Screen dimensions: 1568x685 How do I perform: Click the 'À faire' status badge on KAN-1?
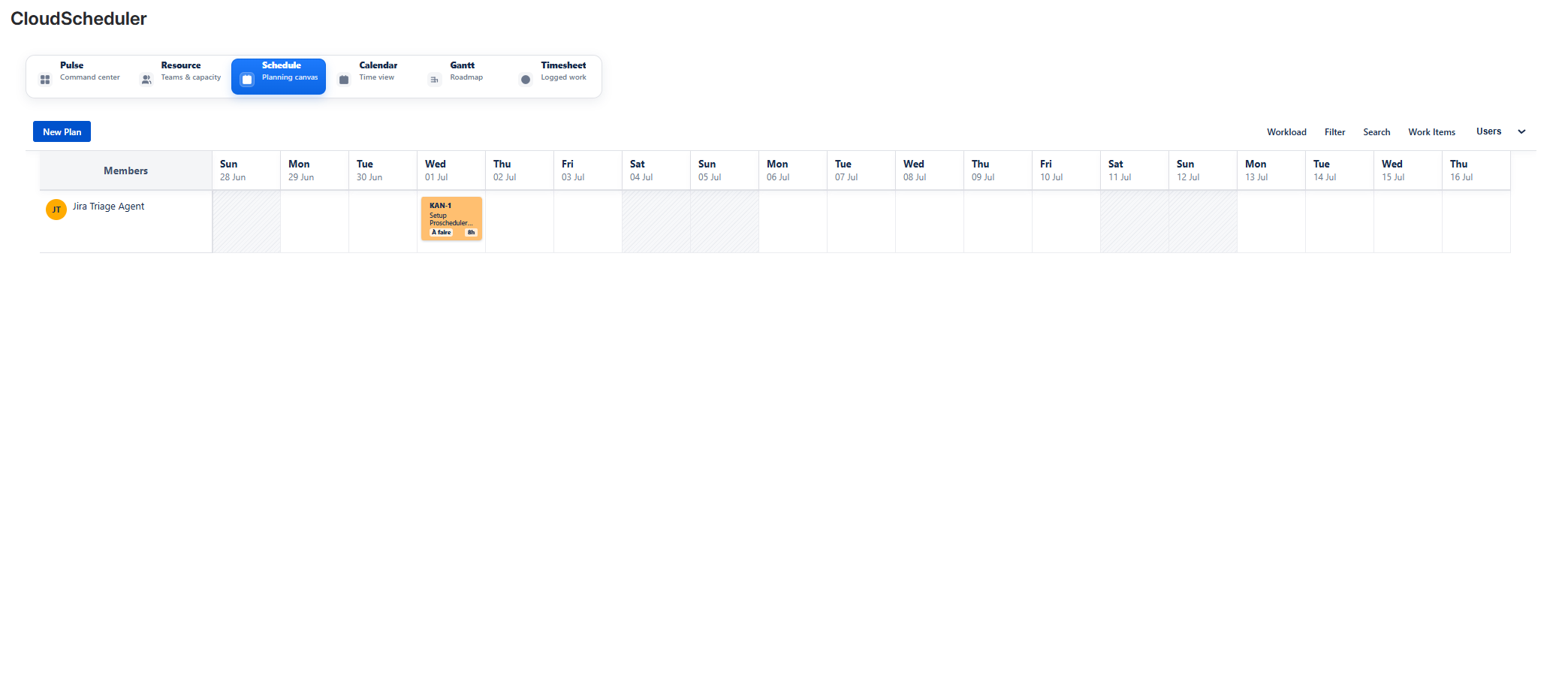442,232
